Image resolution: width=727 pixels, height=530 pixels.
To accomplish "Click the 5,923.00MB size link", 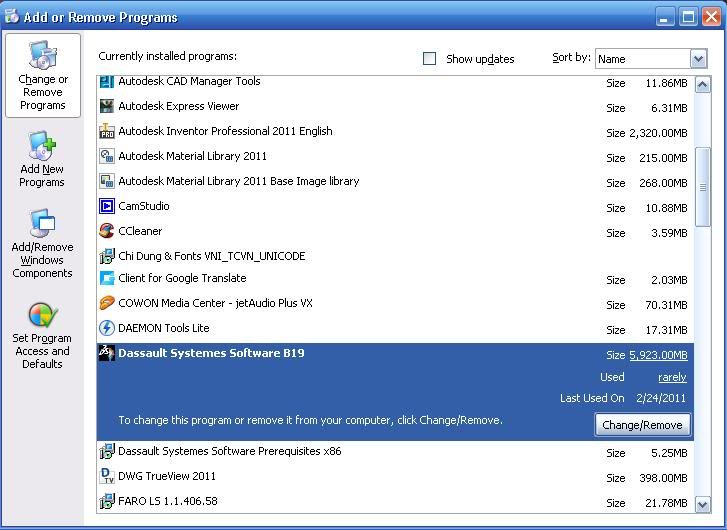I will coord(658,355).
